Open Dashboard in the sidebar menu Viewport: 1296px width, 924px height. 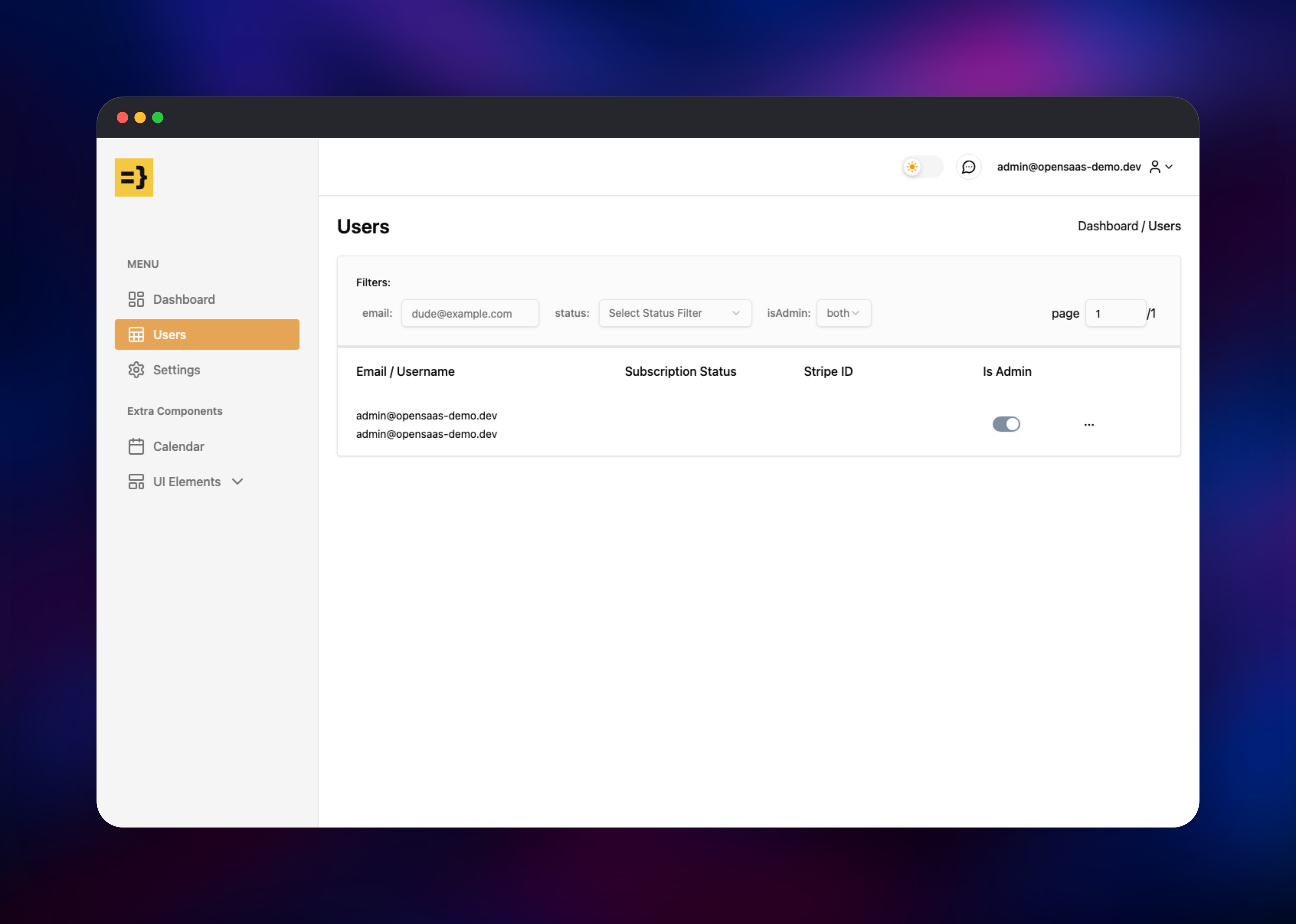pos(207,299)
